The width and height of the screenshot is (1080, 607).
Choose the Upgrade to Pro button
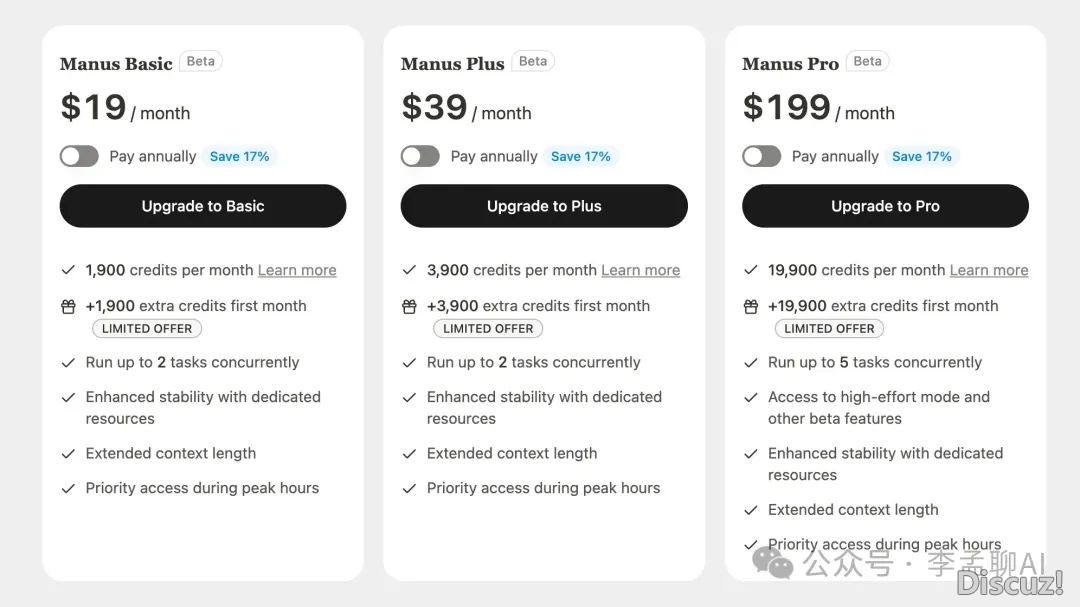(885, 206)
